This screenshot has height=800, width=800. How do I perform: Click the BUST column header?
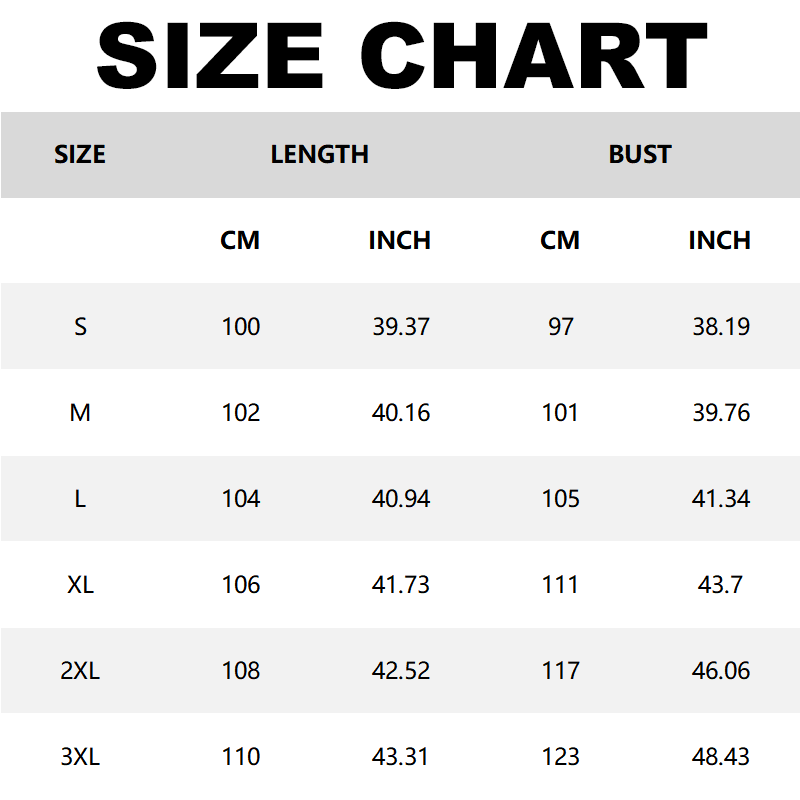pos(640,155)
